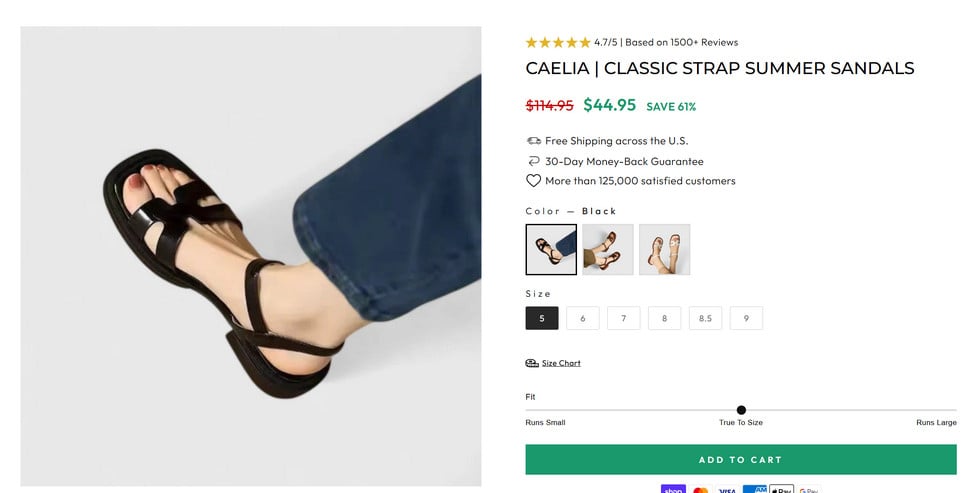Click the main sandal product image

pos(251,256)
